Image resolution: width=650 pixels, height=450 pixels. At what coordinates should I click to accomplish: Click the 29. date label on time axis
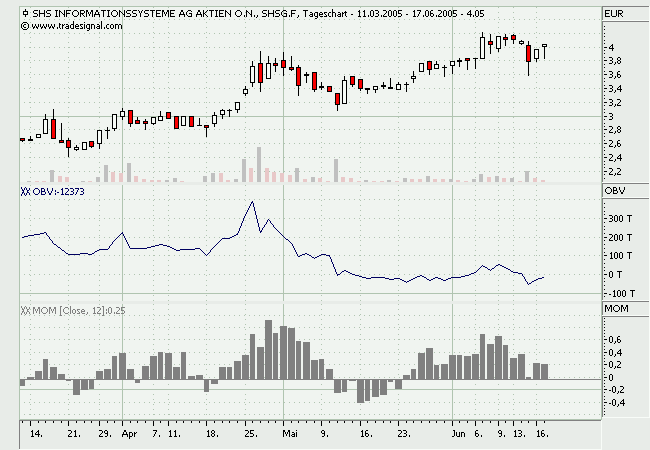click(x=105, y=434)
